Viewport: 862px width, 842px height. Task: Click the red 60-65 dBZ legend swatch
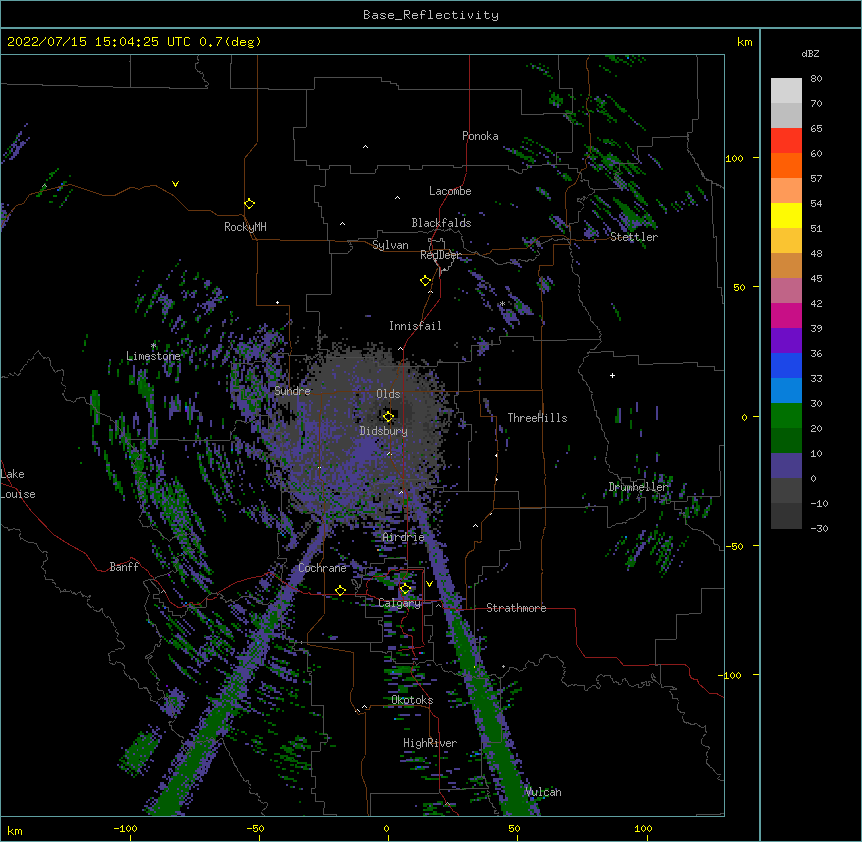(x=786, y=141)
